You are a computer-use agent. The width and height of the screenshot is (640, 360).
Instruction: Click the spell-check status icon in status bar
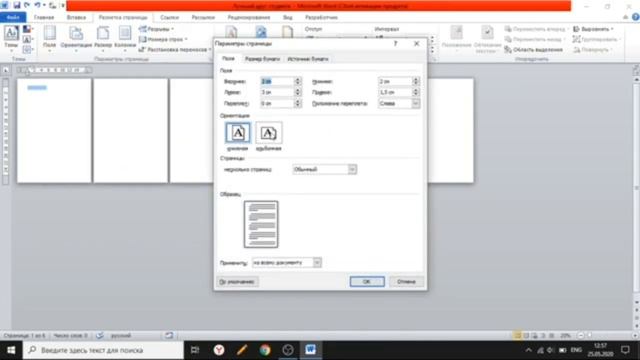tap(100, 336)
